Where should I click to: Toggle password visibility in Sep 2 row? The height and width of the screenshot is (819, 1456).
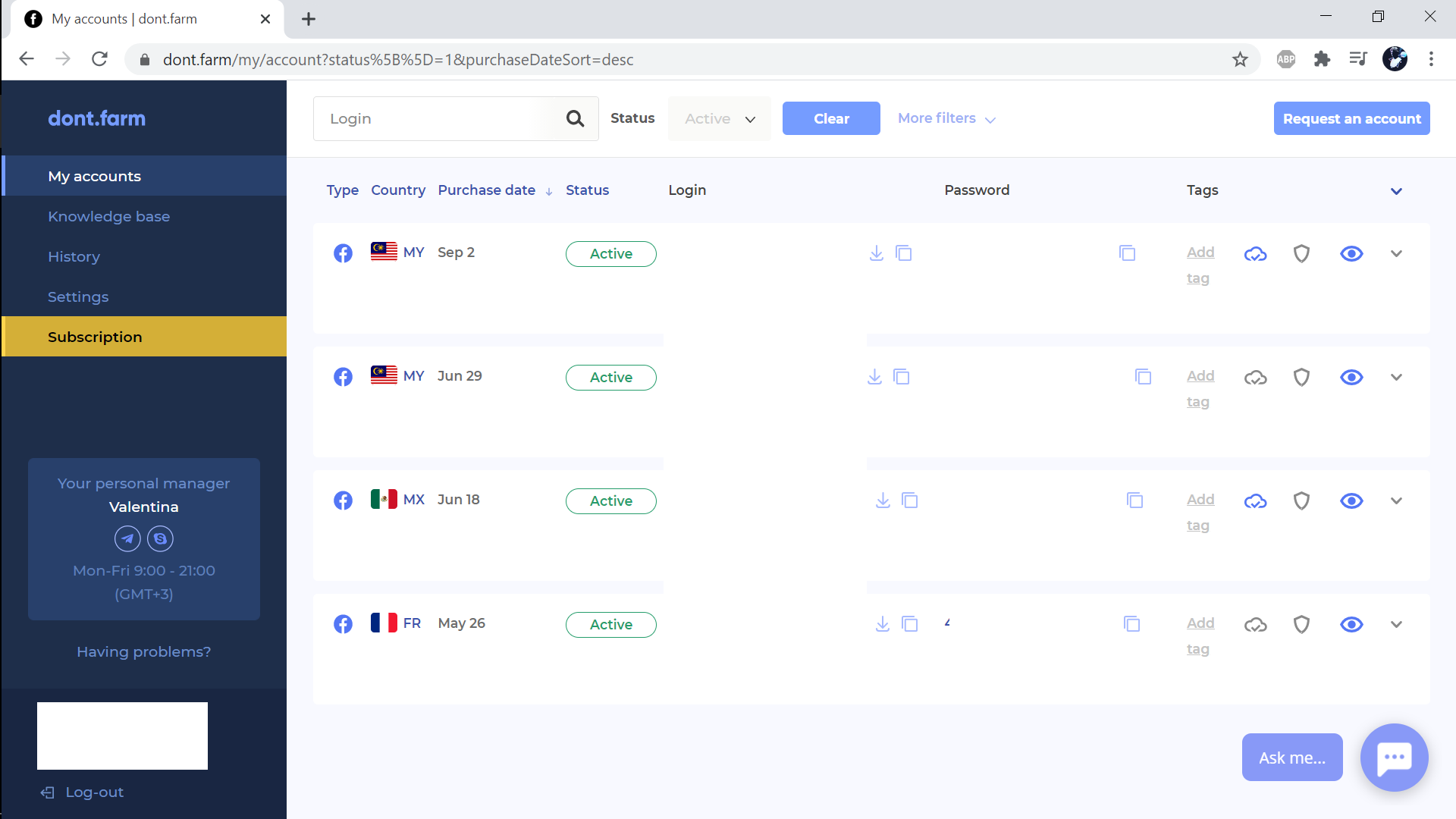coord(1351,254)
